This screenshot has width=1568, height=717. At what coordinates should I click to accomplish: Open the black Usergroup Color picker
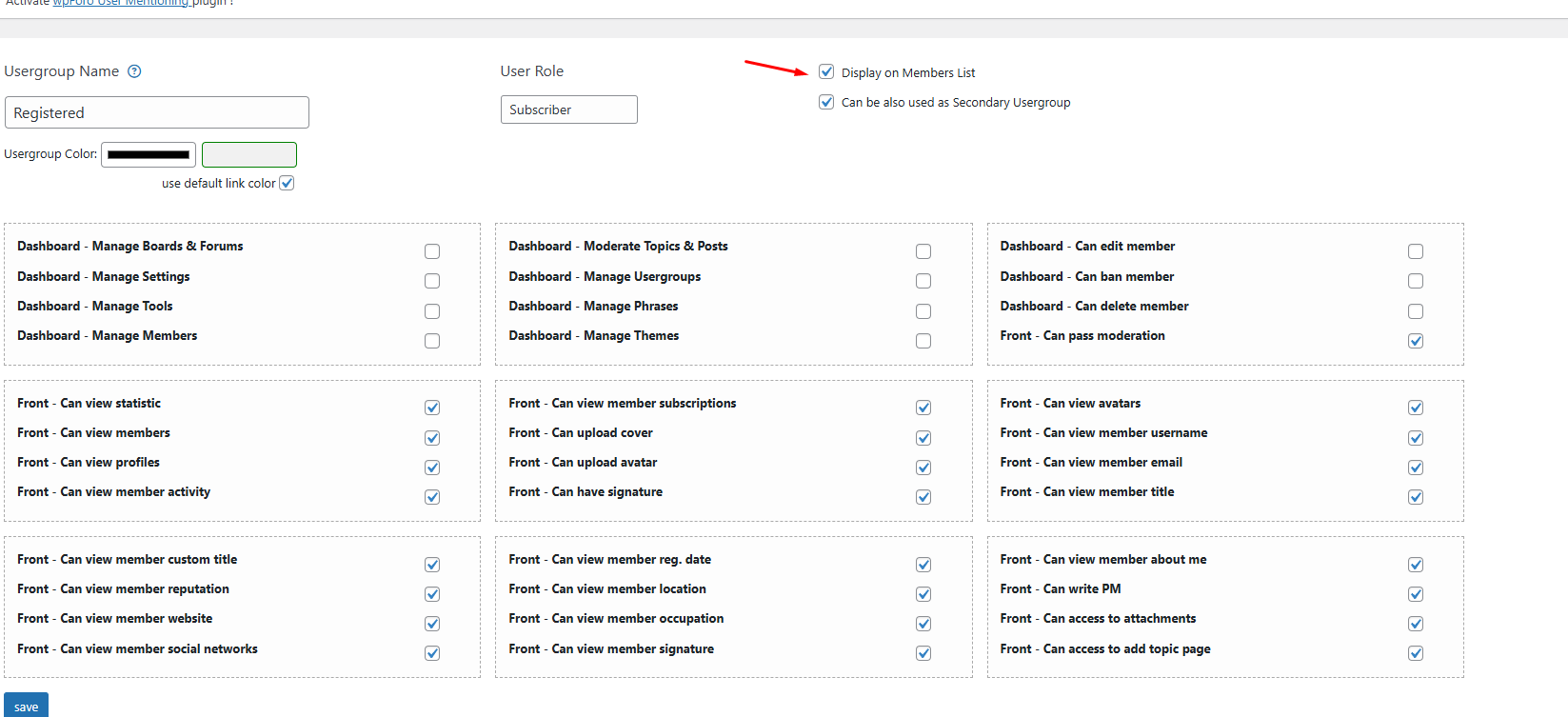point(149,154)
